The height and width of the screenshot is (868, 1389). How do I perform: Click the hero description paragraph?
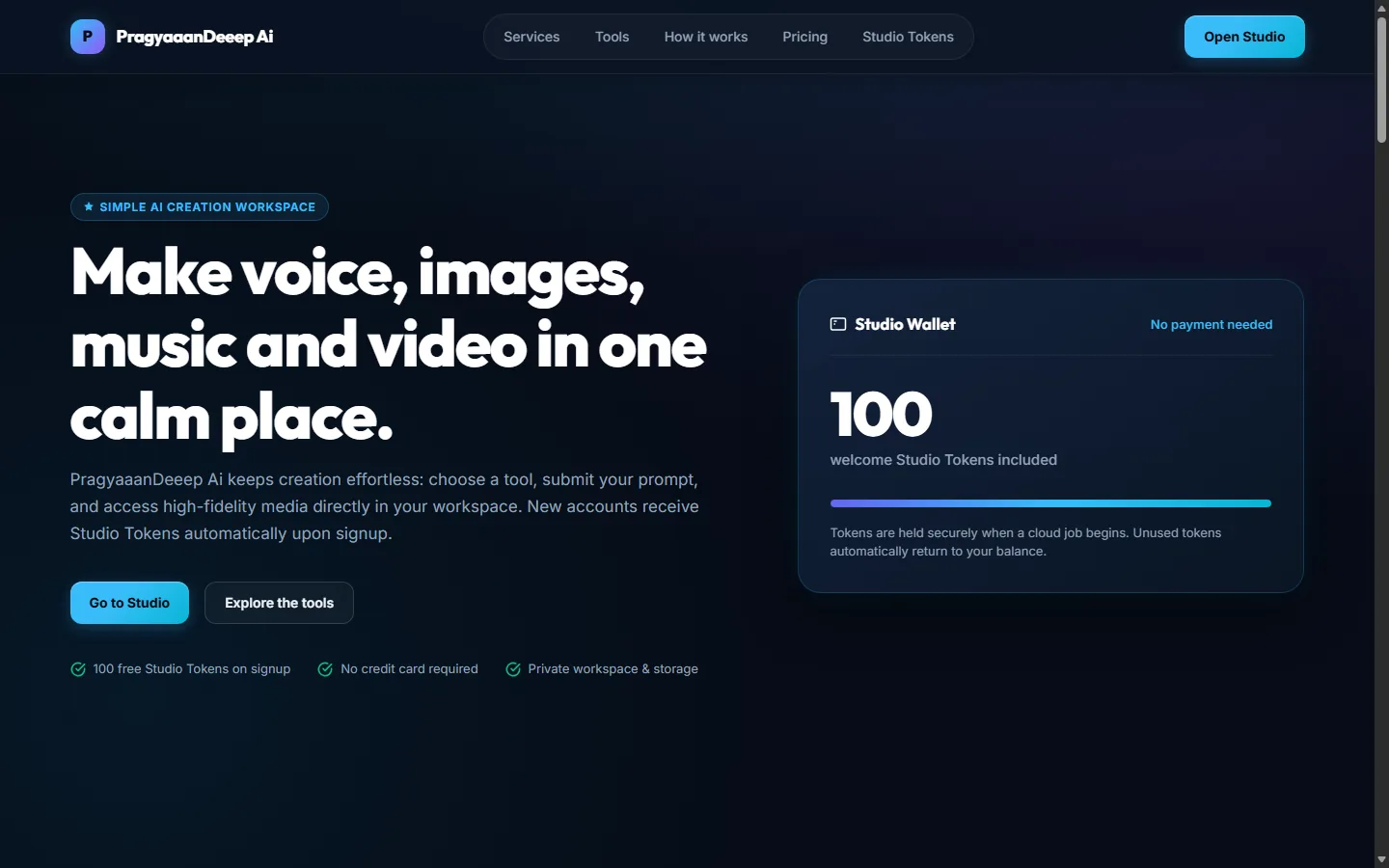tap(384, 506)
